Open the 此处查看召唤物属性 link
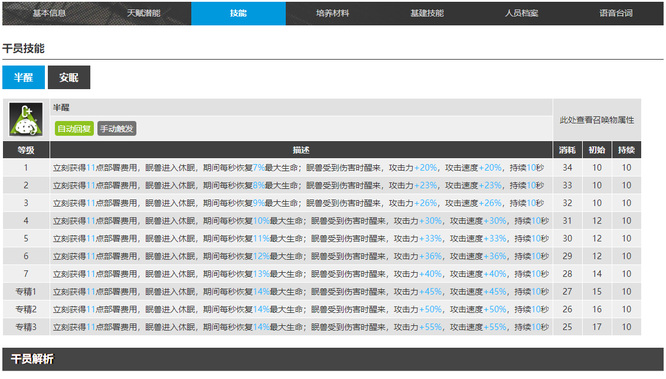 click(x=597, y=120)
